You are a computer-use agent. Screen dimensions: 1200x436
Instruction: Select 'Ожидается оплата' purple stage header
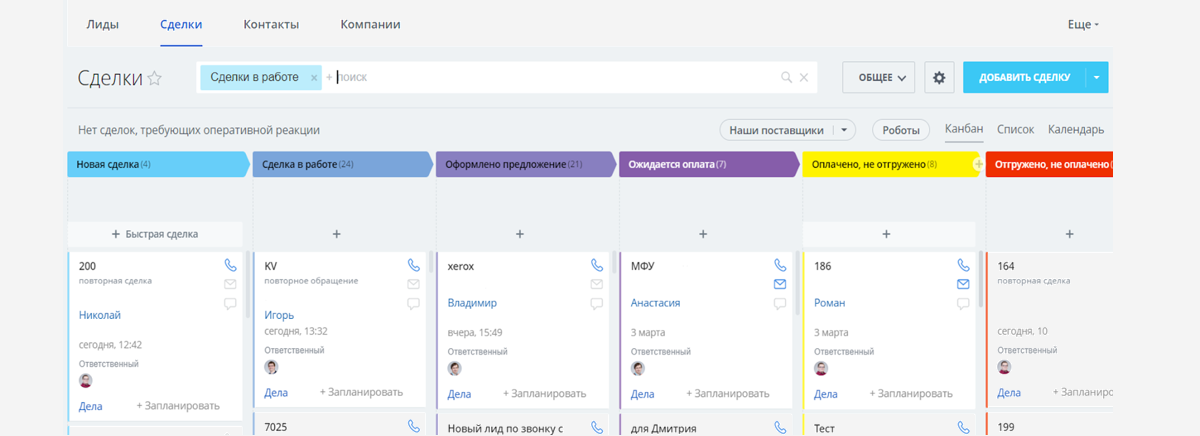click(708, 164)
